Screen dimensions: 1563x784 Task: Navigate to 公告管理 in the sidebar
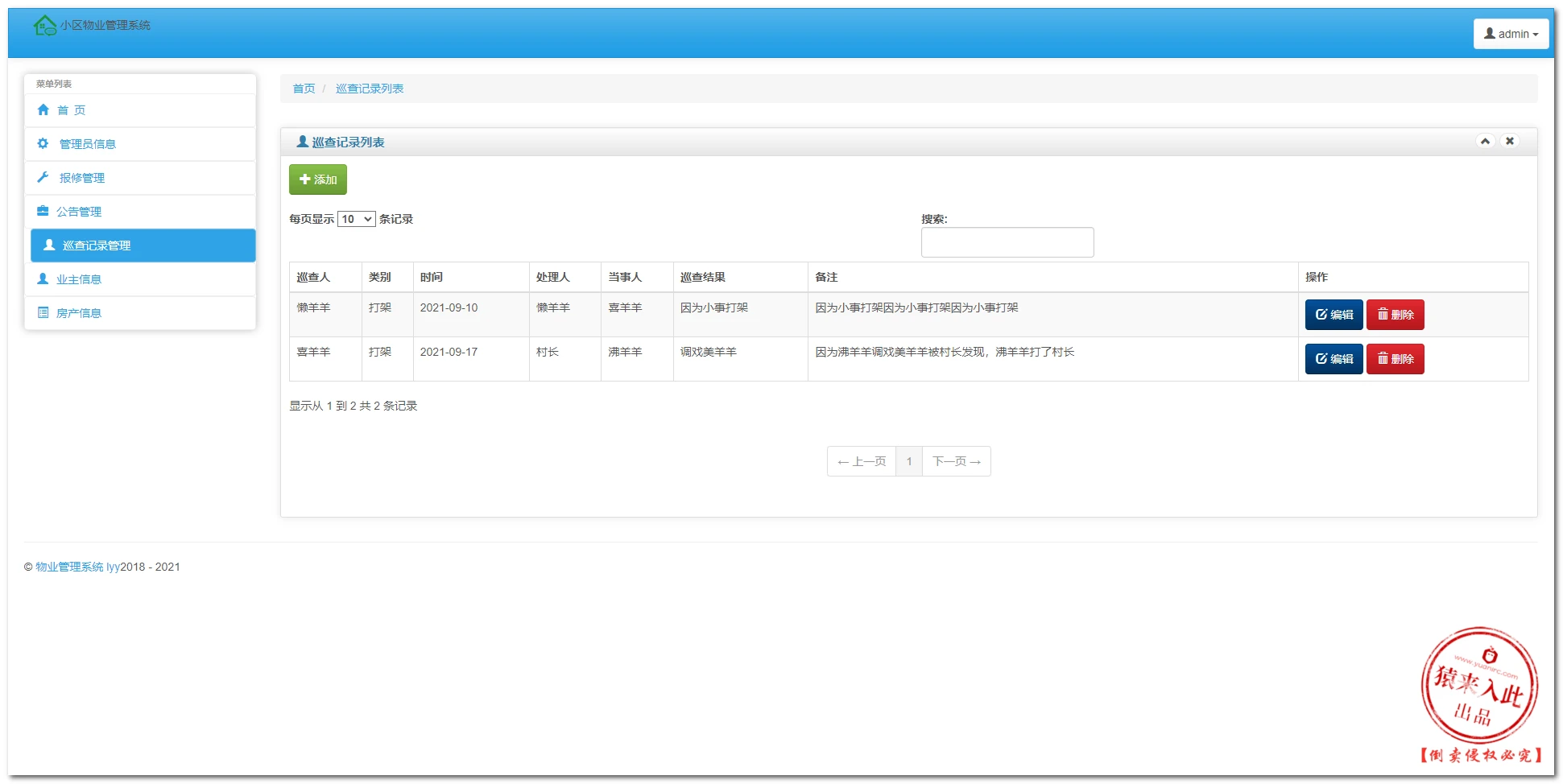coord(140,212)
